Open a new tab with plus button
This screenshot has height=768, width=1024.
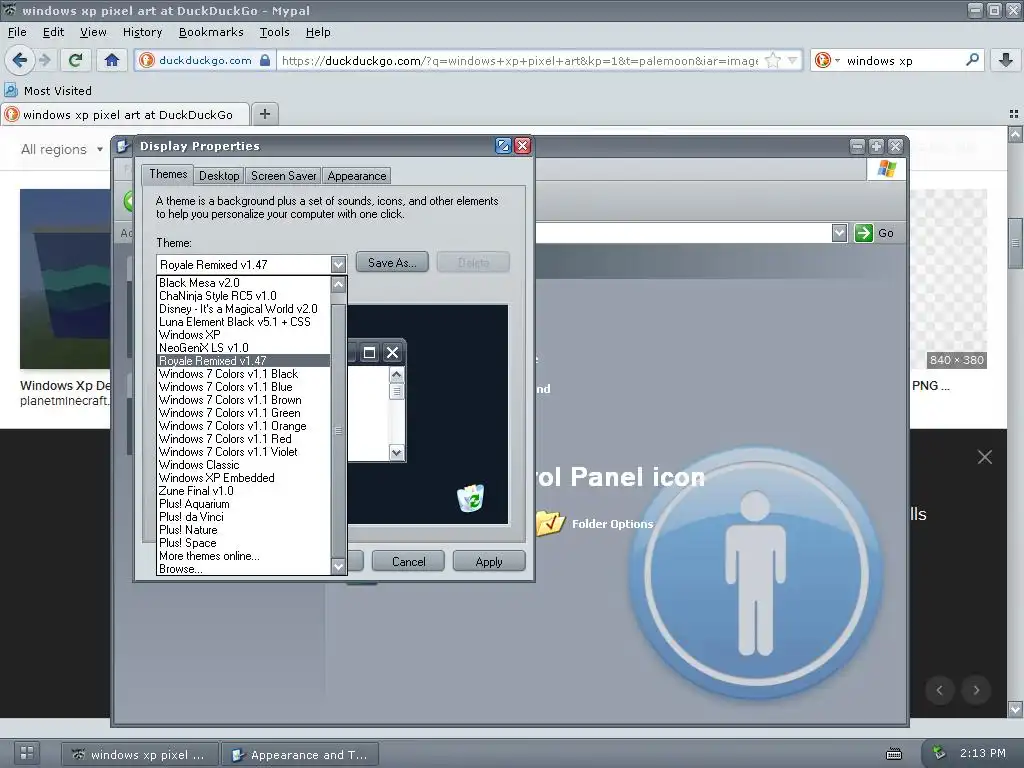pyautogui.click(x=264, y=114)
